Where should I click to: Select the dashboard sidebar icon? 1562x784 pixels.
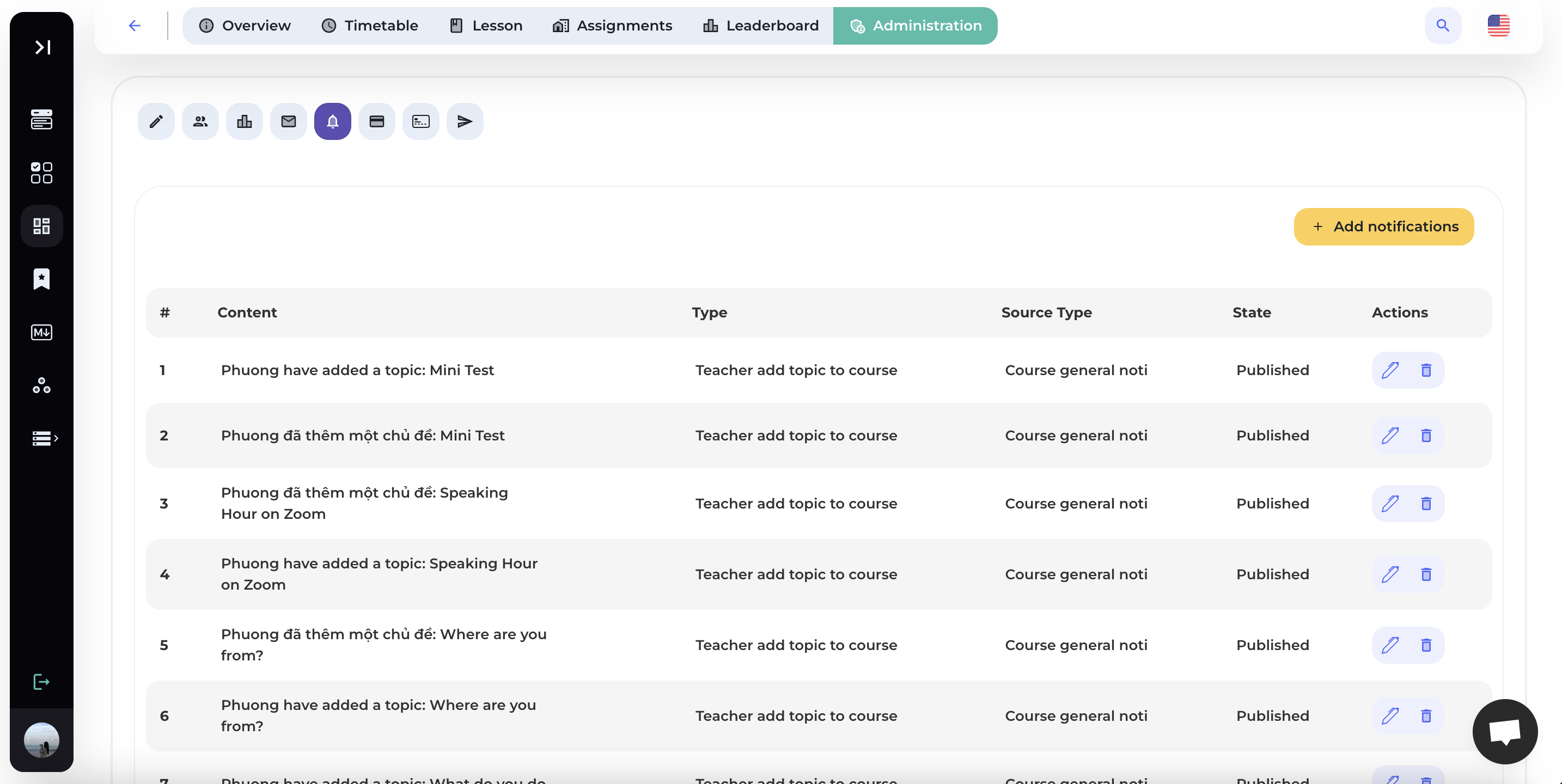(42, 226)
